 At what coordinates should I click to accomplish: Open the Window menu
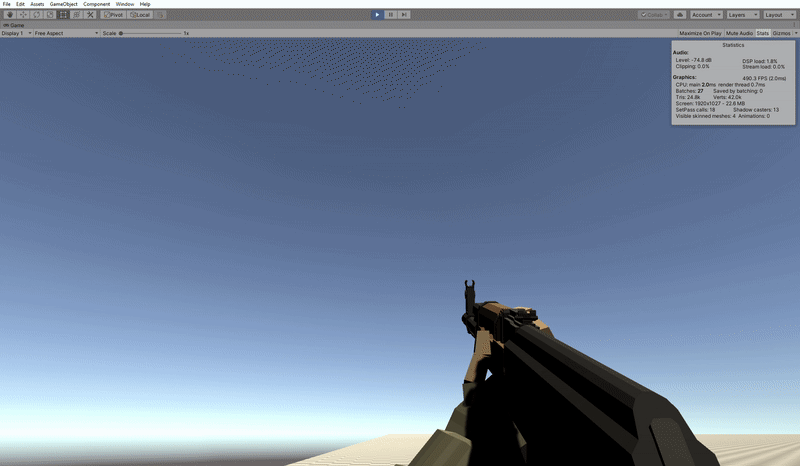tap(124, 4)
